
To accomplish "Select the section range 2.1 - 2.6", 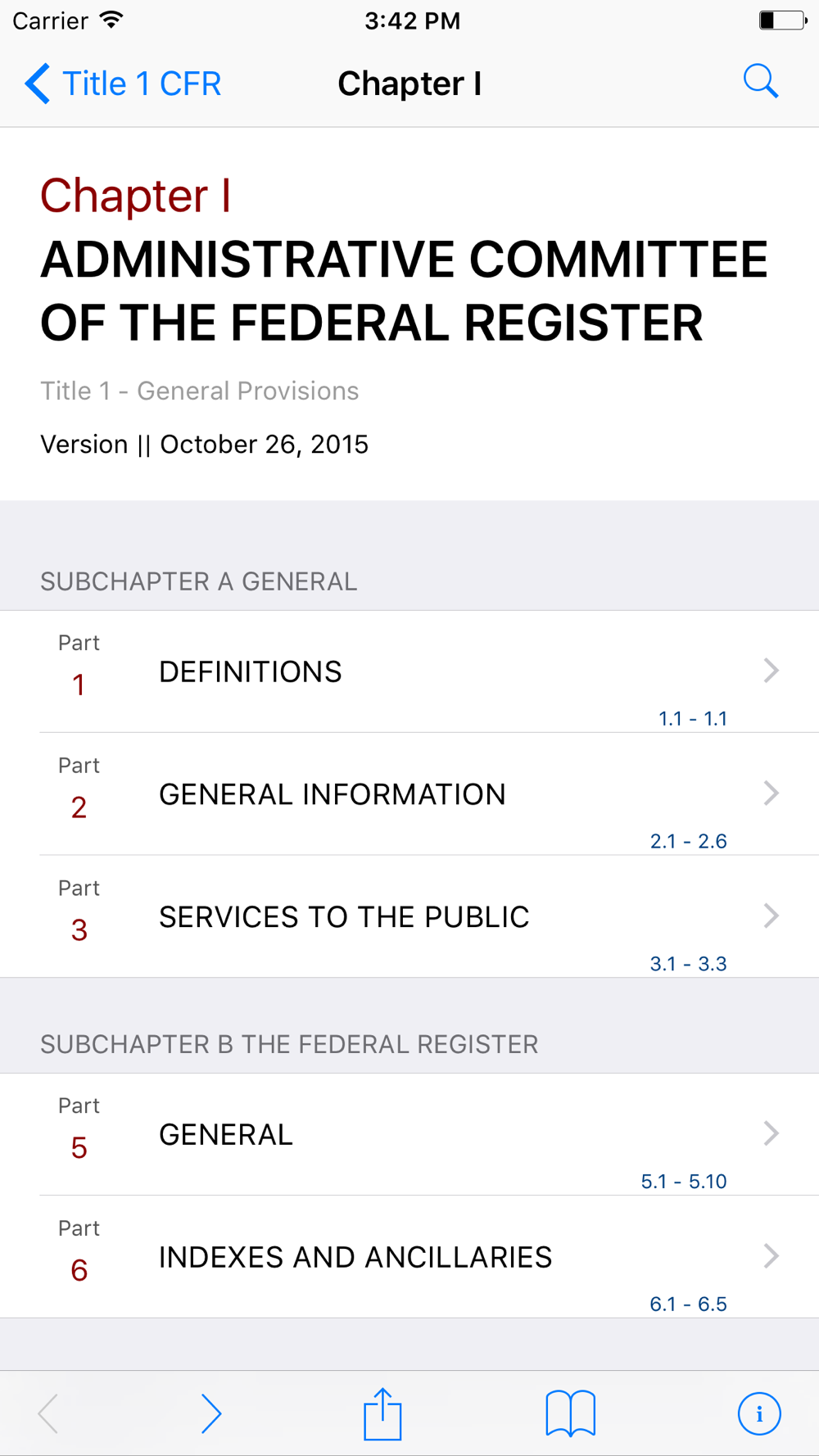I will click(688, 841).
